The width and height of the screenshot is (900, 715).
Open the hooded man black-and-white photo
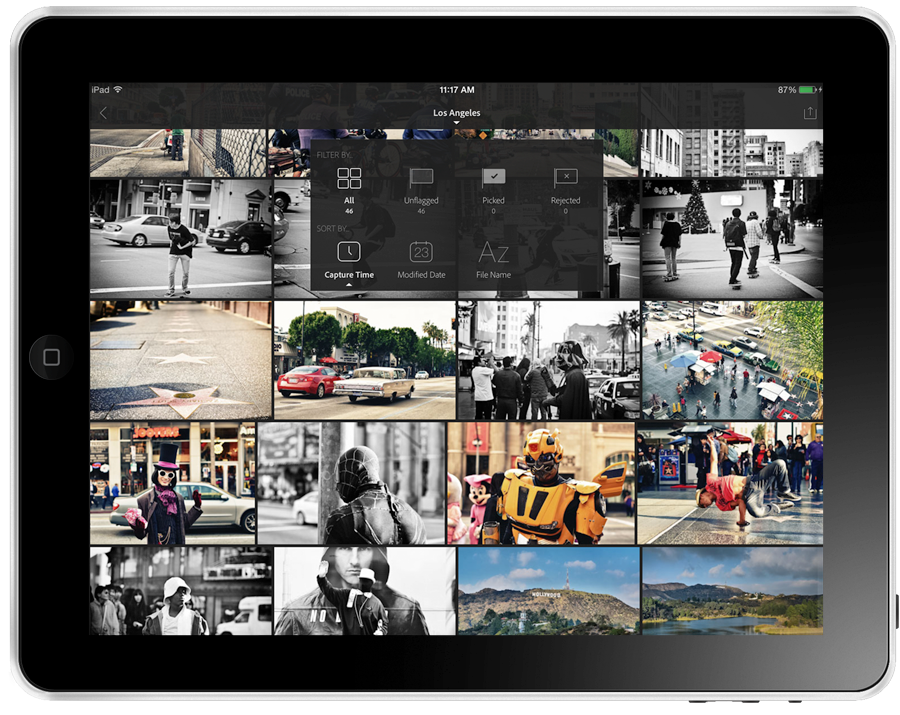tap(365, 590)
